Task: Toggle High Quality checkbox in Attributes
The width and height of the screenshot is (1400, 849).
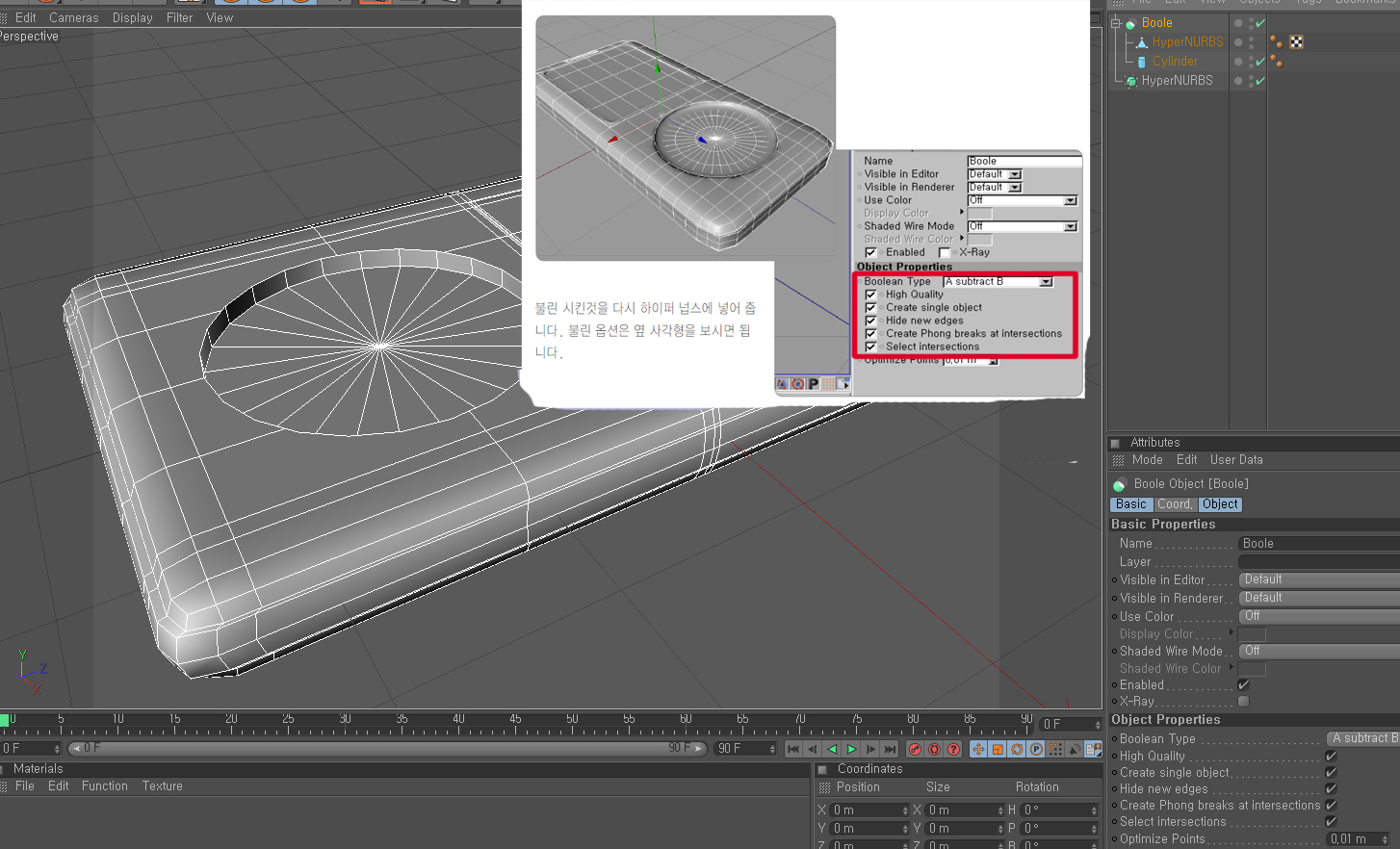Action: click(1331, 756)
